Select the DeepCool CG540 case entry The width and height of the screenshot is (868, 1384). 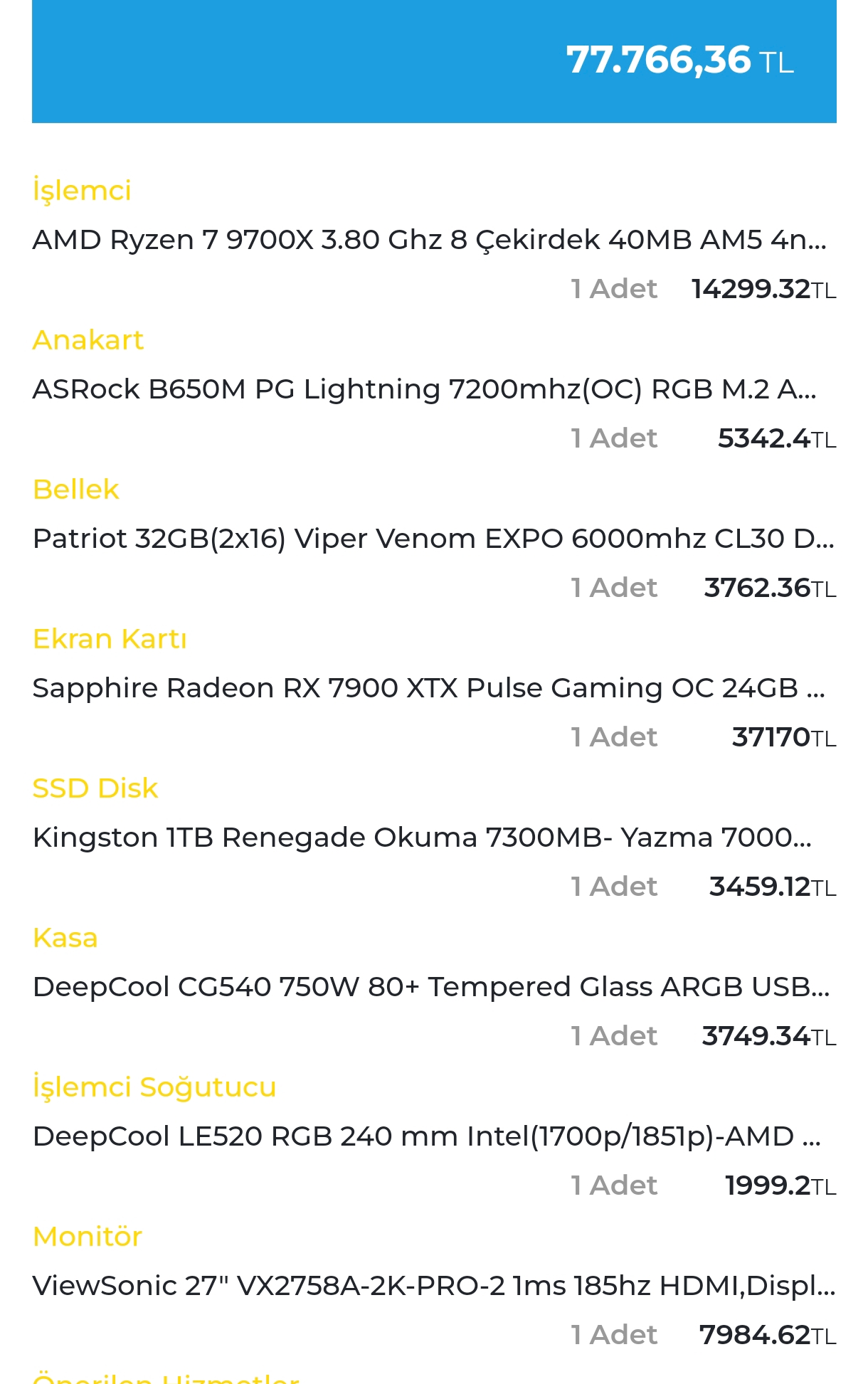pyautogui.click(x=431, y=988)
